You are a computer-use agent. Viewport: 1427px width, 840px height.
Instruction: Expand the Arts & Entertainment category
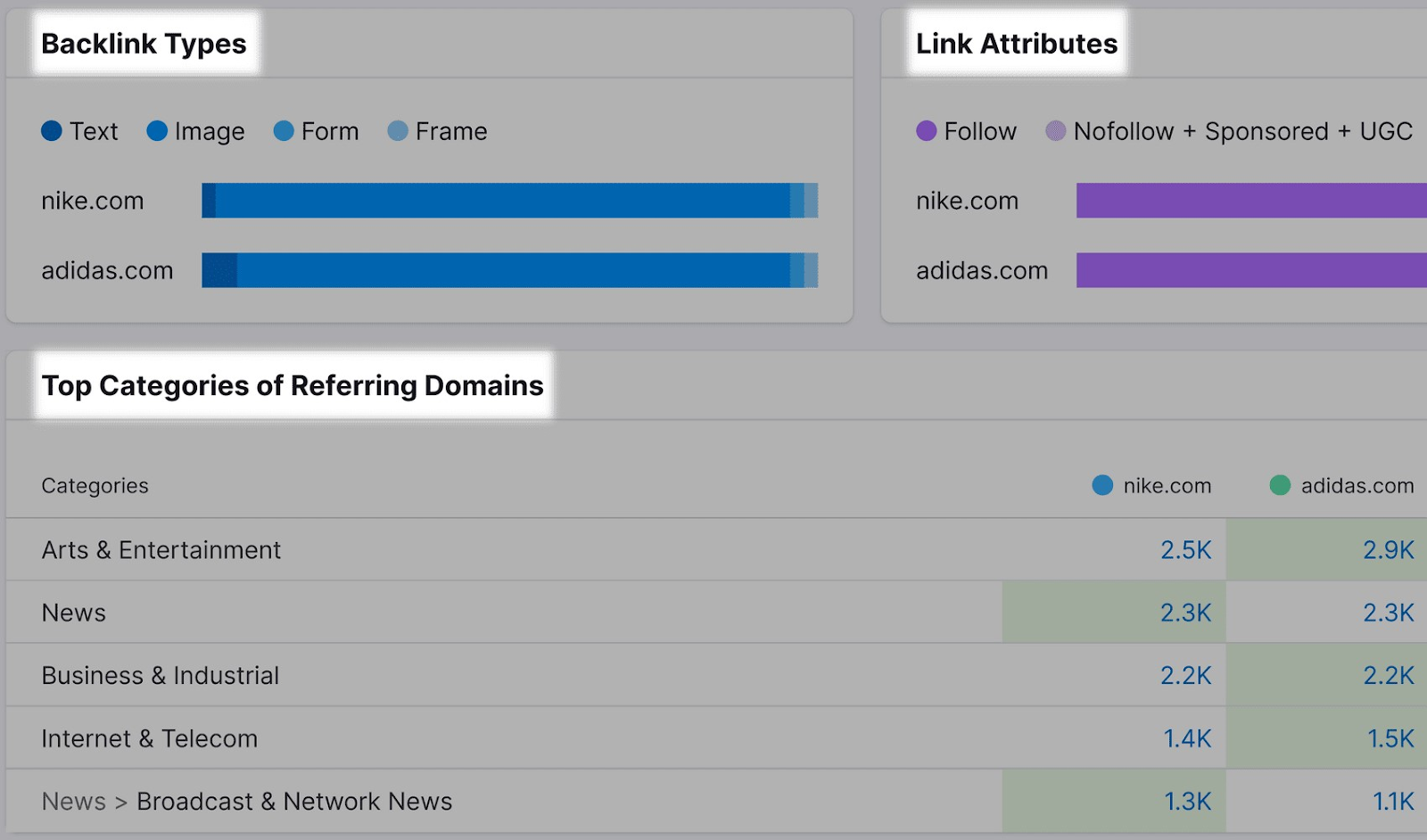161,550
